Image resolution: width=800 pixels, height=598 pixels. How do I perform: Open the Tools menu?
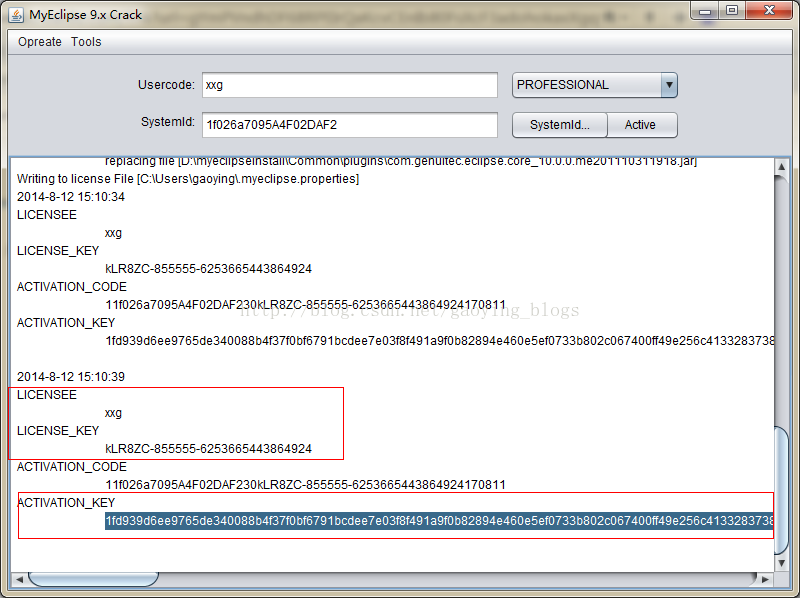coord(86,42)
